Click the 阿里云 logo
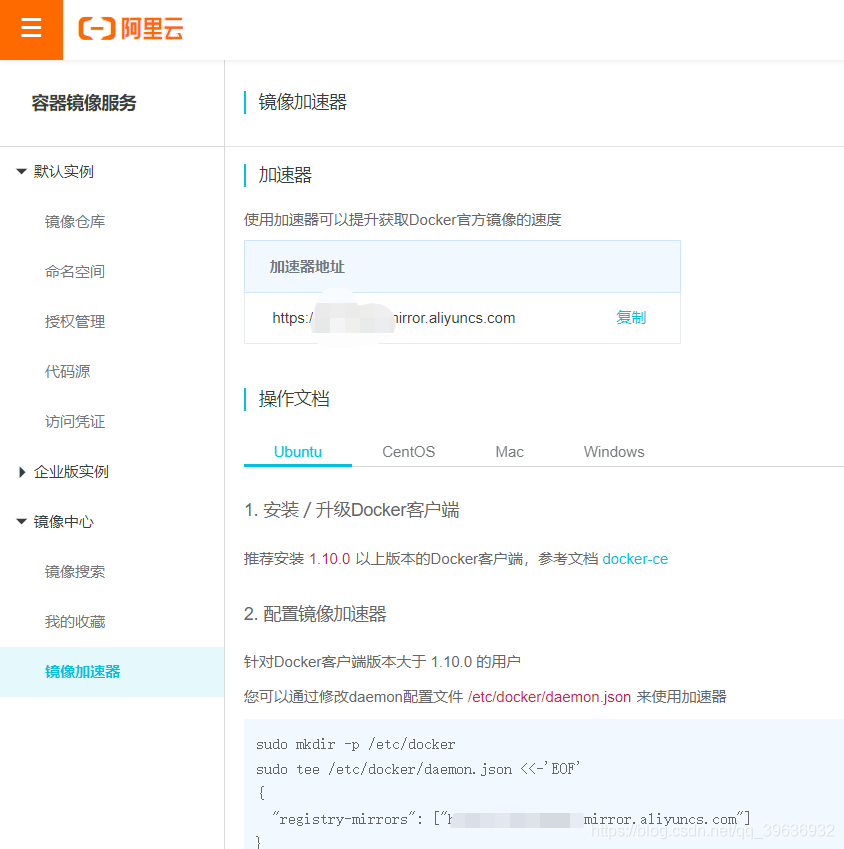The image size is (844, 849). 130,29
